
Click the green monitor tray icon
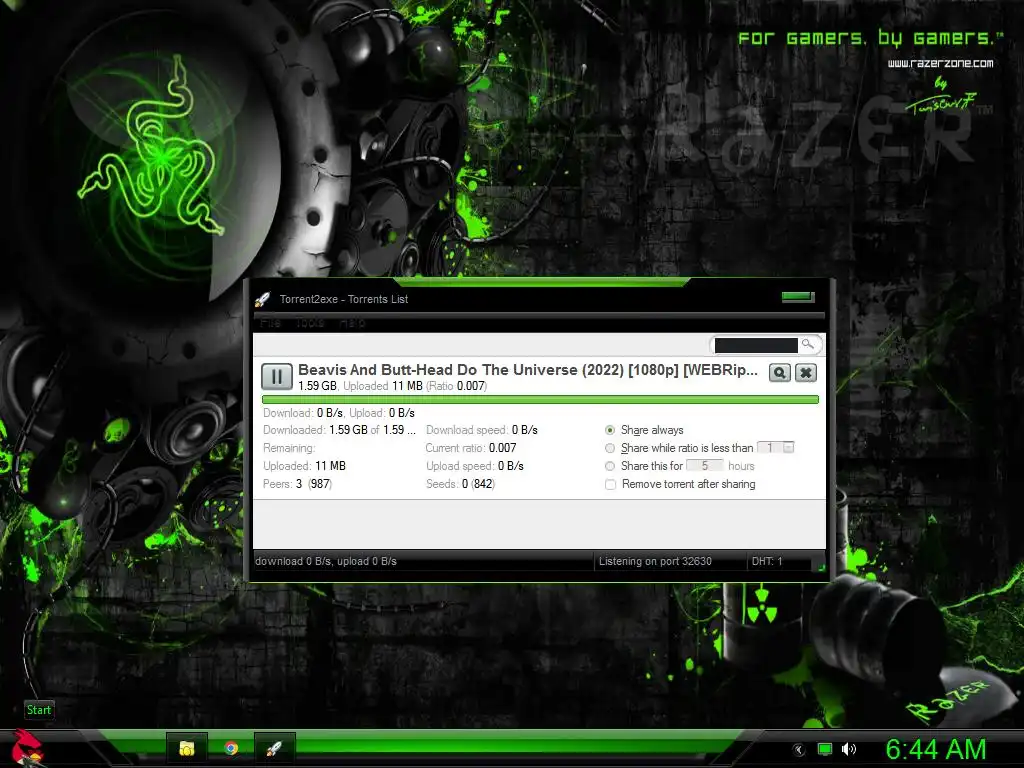[x=825, y=749]
